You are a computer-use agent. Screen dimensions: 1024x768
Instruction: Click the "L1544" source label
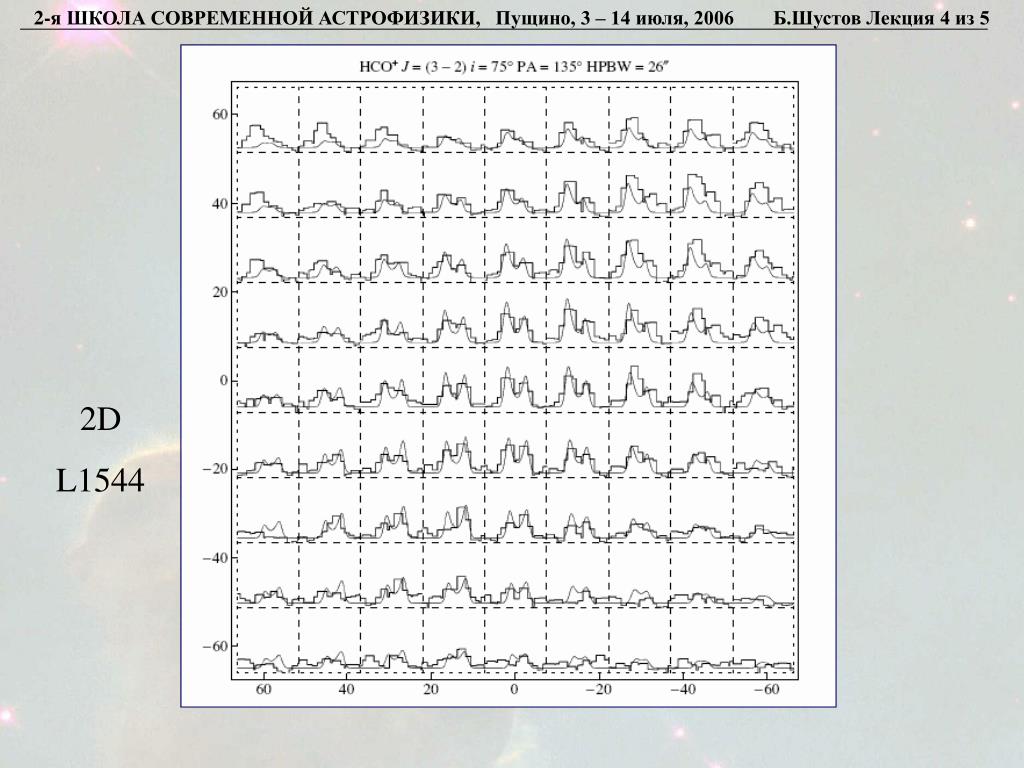100,482
